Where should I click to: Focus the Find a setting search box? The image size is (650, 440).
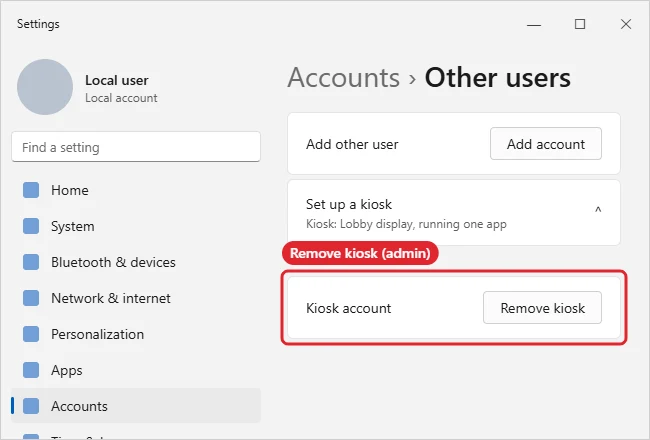pyautogui.click(x=136, y=147)
